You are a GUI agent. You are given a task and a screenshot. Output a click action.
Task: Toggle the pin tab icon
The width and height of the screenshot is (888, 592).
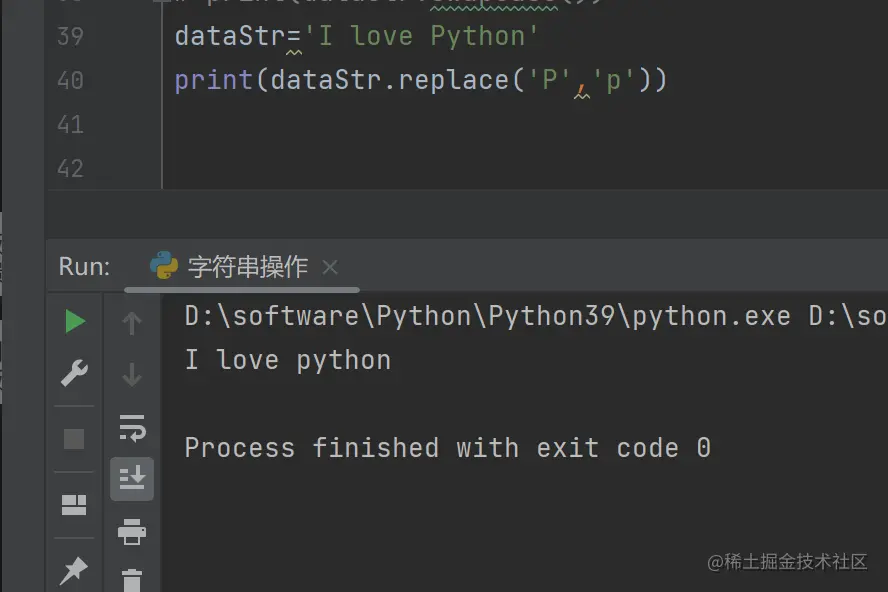74,570
